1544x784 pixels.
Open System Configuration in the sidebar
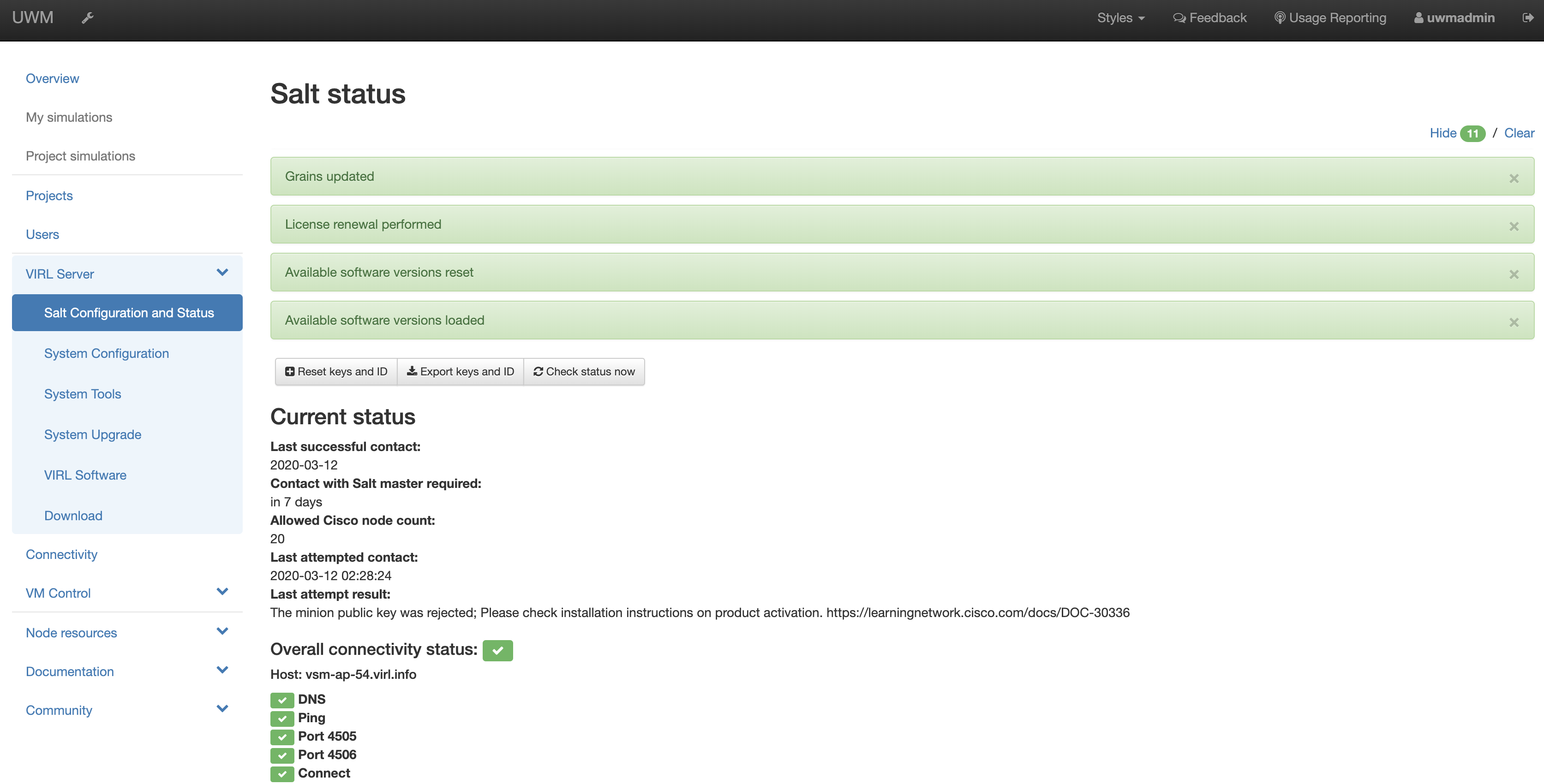[107, 353]
